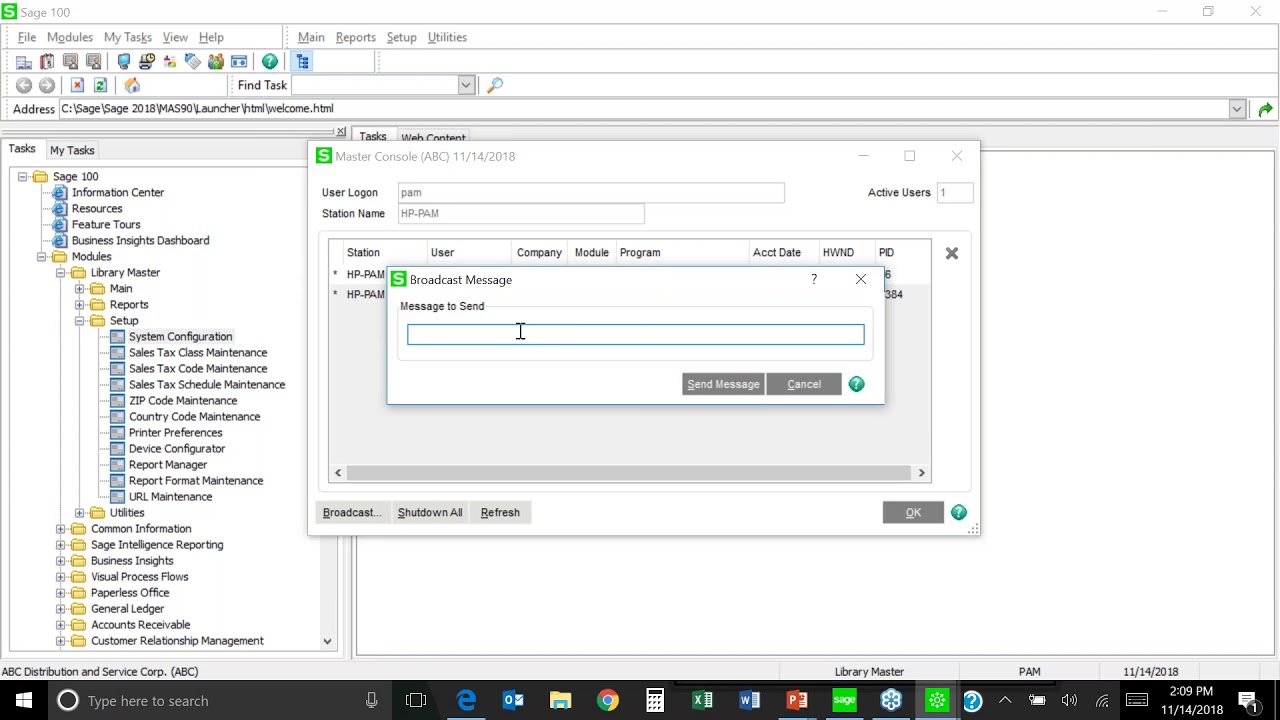Screen dimensions: 1280x720
Task: Open the View menu
Action: [175, 37]
